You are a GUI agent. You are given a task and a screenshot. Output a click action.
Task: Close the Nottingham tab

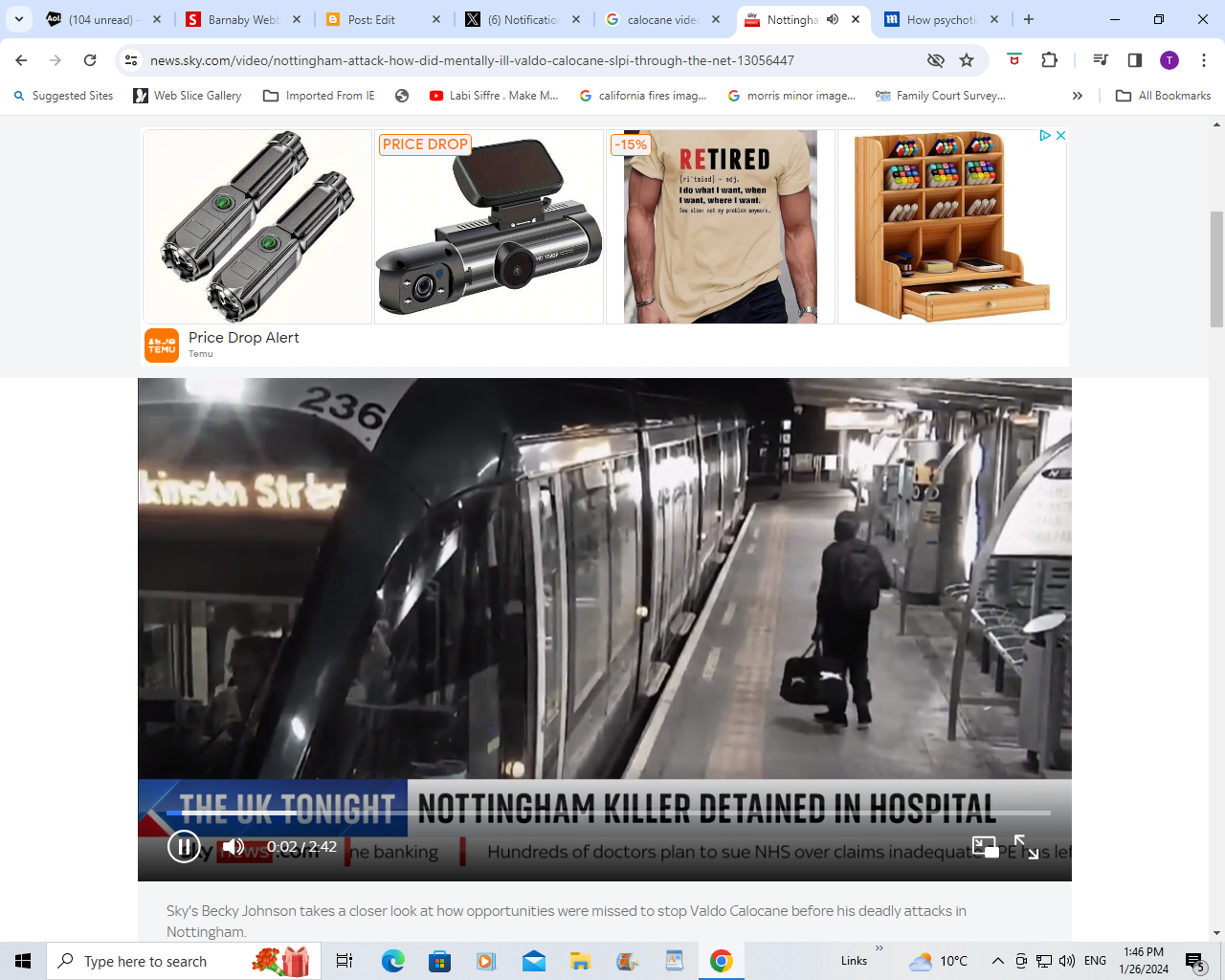pyautogui.click(x=856, y=19)
